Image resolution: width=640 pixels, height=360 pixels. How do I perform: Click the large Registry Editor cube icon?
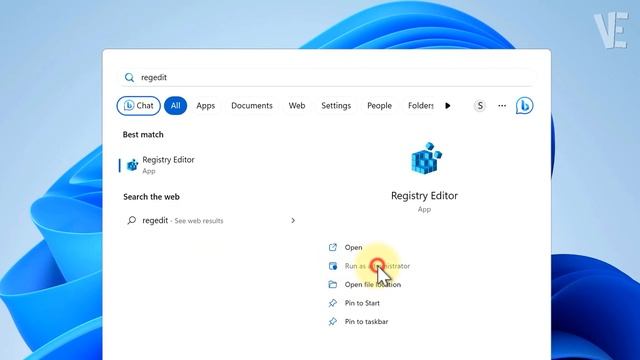pos(426,158)
